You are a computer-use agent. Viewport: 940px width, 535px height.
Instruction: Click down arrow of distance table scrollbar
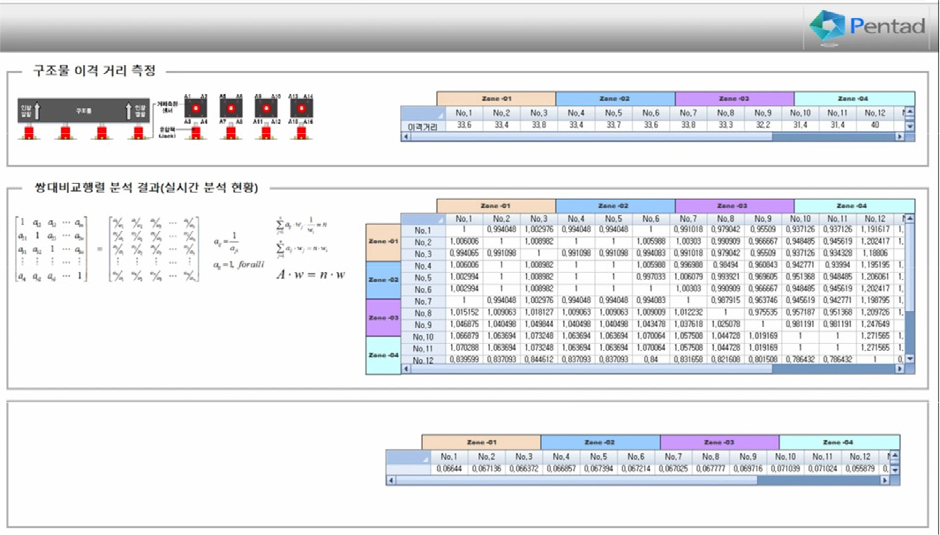click(x=909, y=127)
